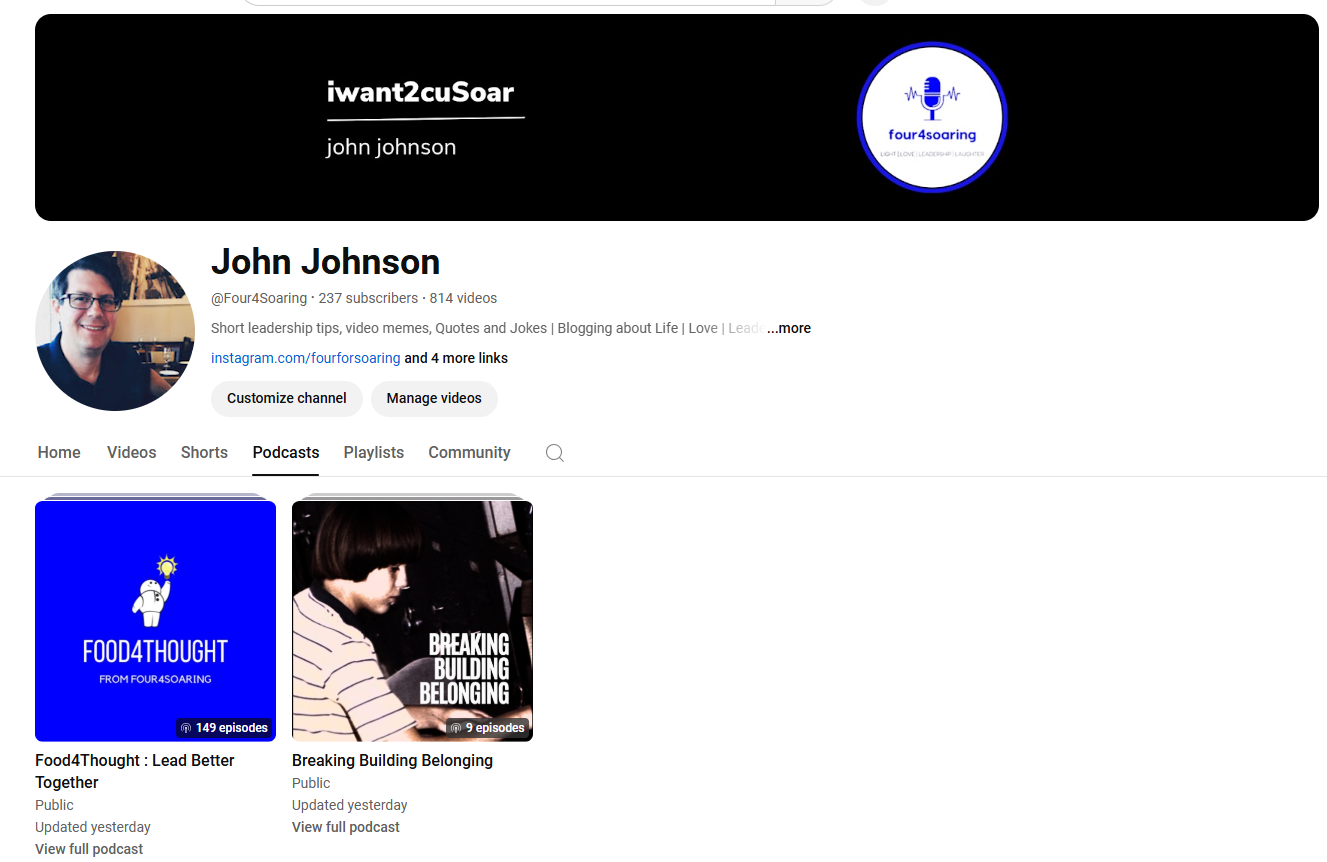The width and height of the screenshot is (1327, 862).
Task: Expand channel description with "...more"
Action: pyautogui.click(x=789, y=328)
